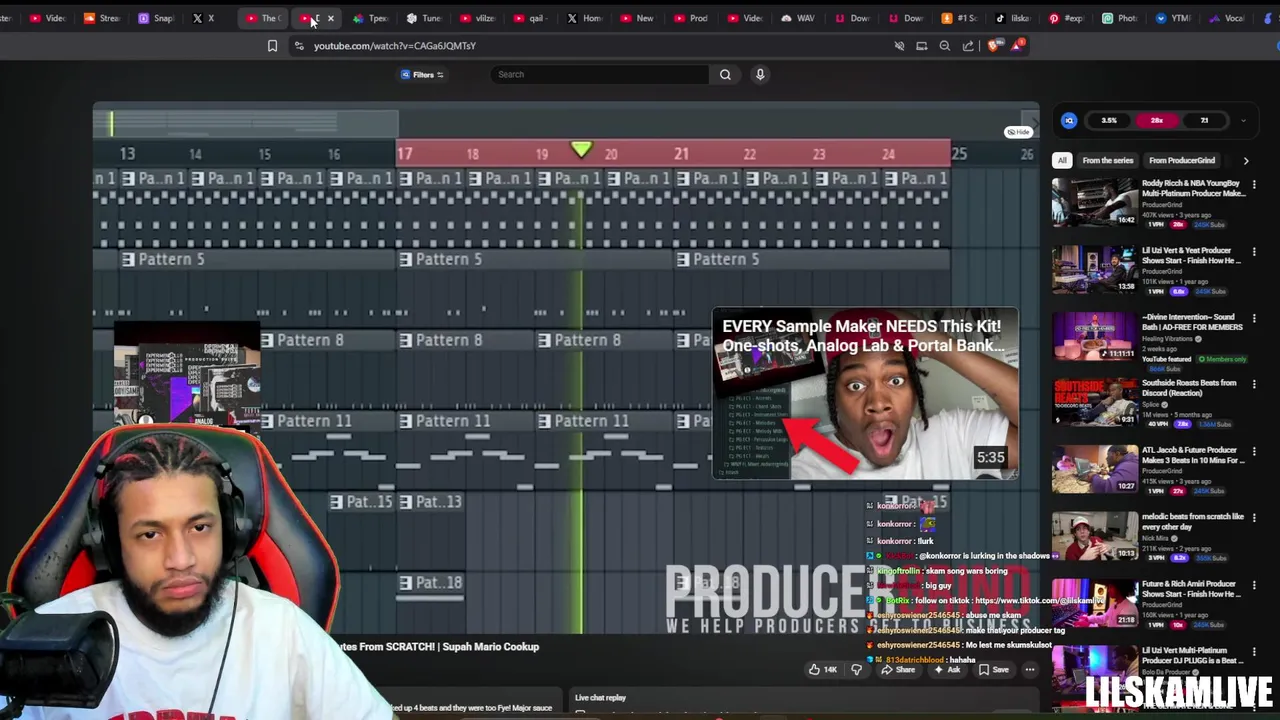Open options menu for Divine Intervention video
The height and width of the screenshot is (720, 1280).
pyautogui.click(x=1254, y=319)
